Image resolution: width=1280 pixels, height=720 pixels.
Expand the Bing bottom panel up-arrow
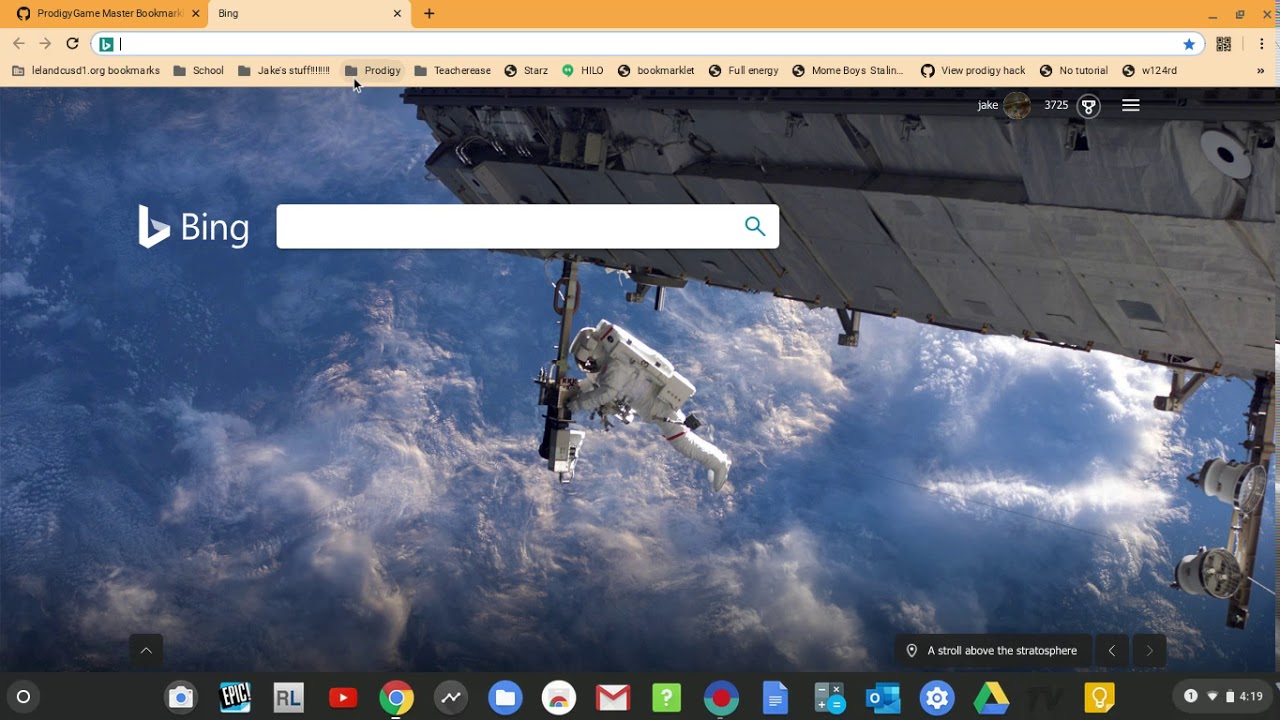pos(146,650)
